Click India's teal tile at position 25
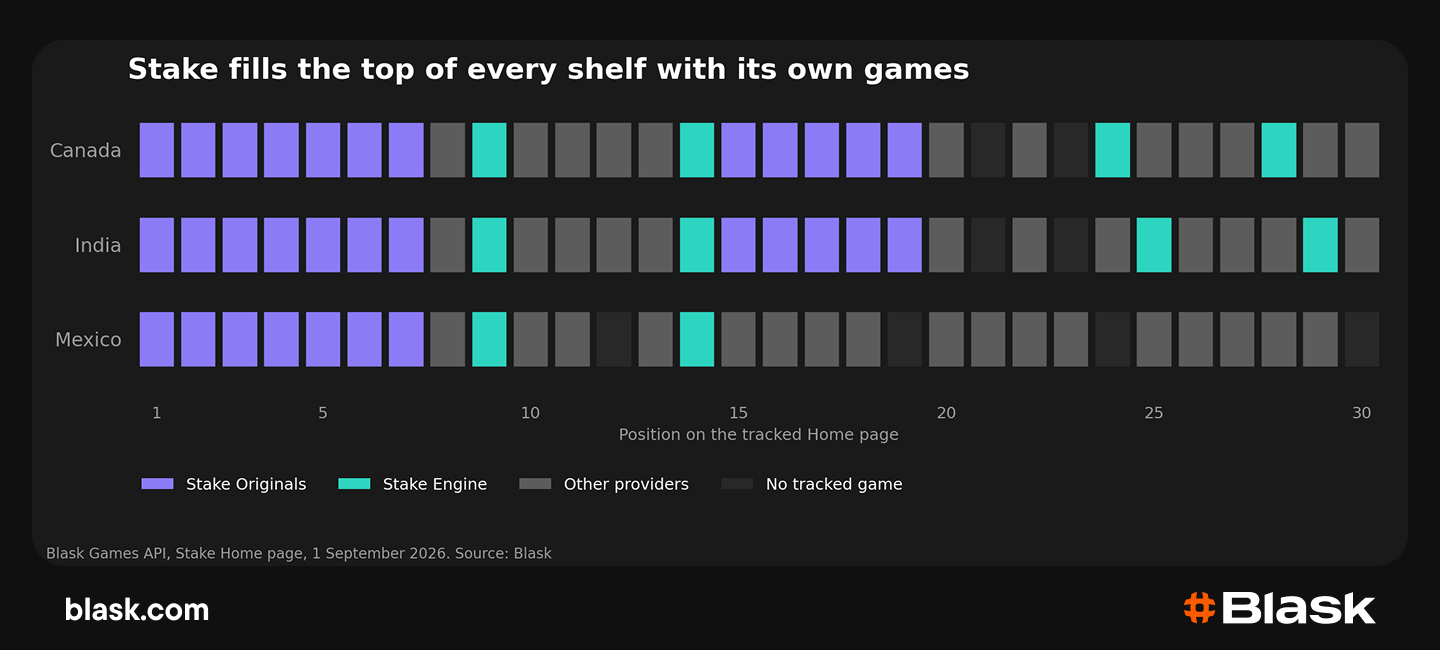The height and width of the screenshot is (650, 1440). tap(1154, 245)
